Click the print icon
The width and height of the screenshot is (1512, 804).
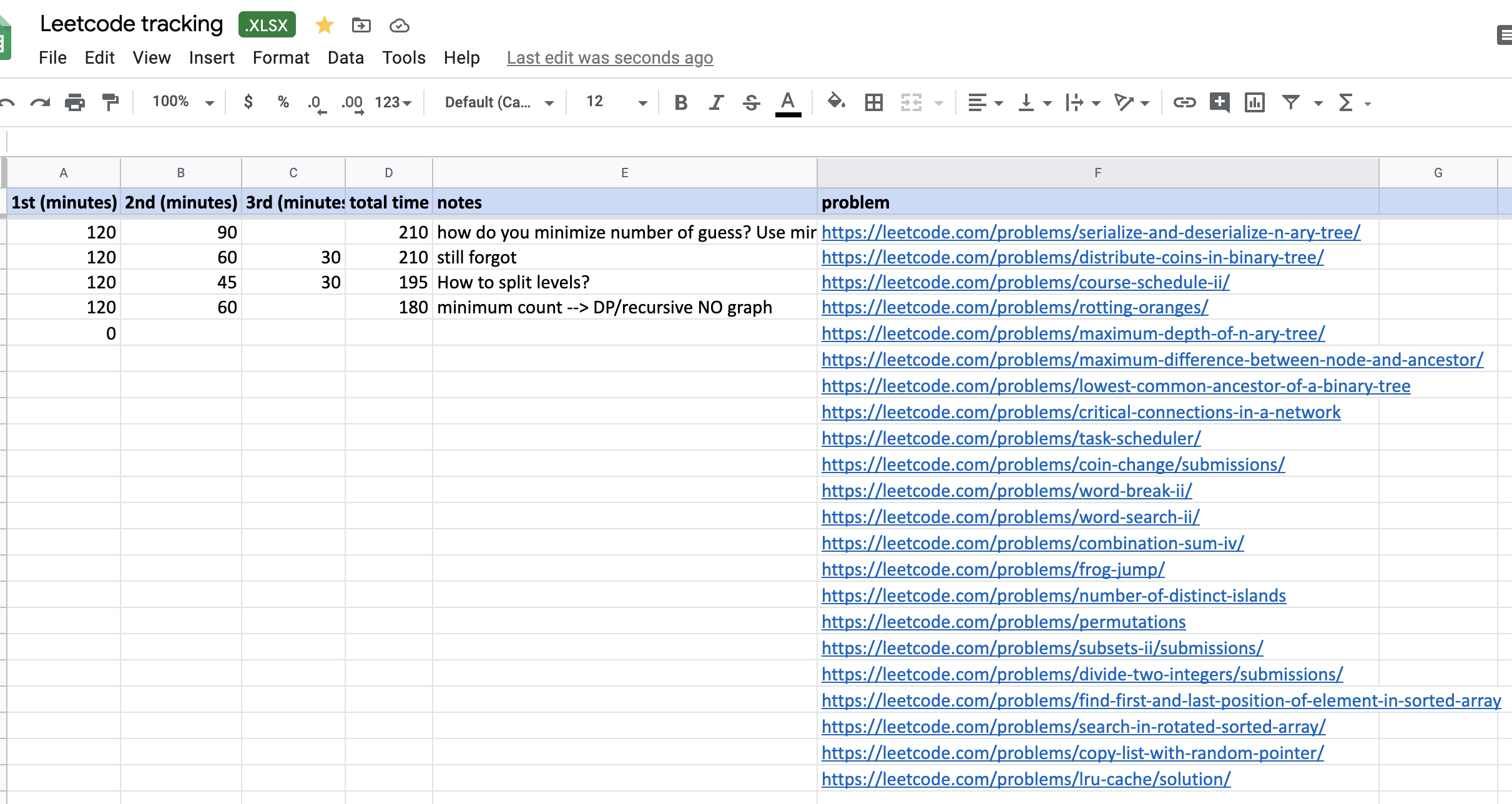pyautogui.click(x=75, y=102)
